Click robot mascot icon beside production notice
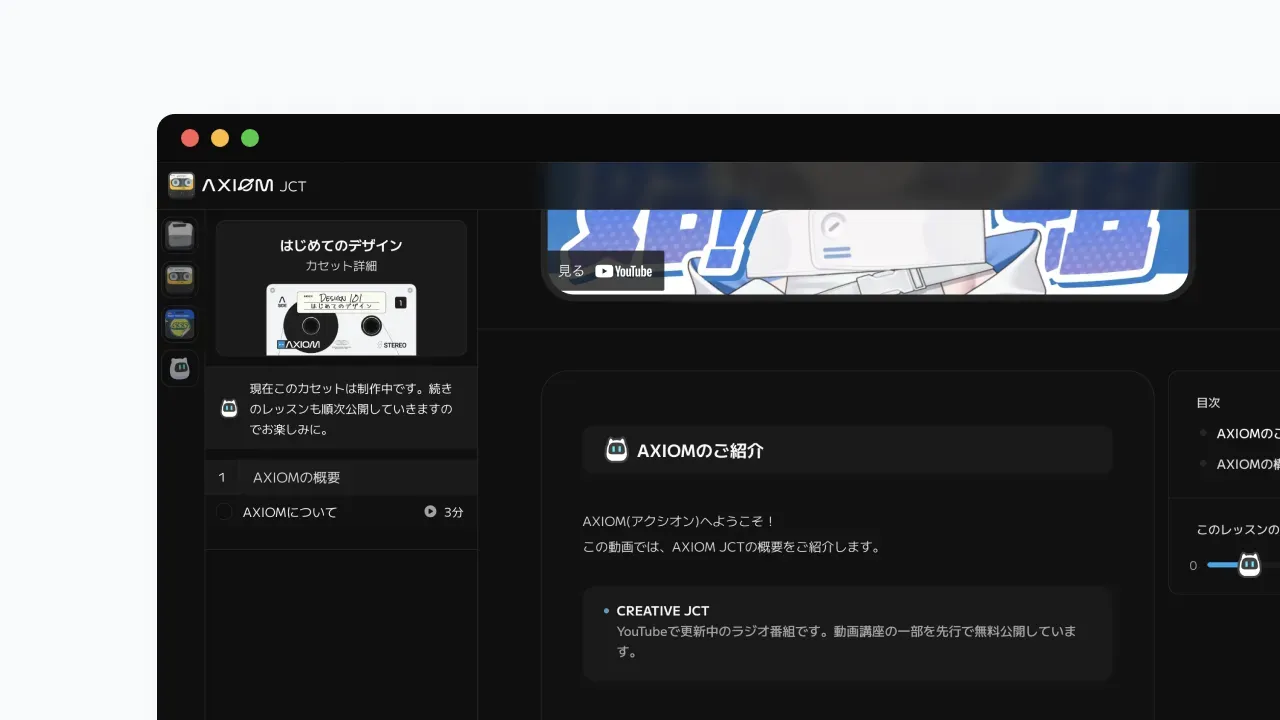The width and height of the screenshot is (1280, 720). coord(229,408)
